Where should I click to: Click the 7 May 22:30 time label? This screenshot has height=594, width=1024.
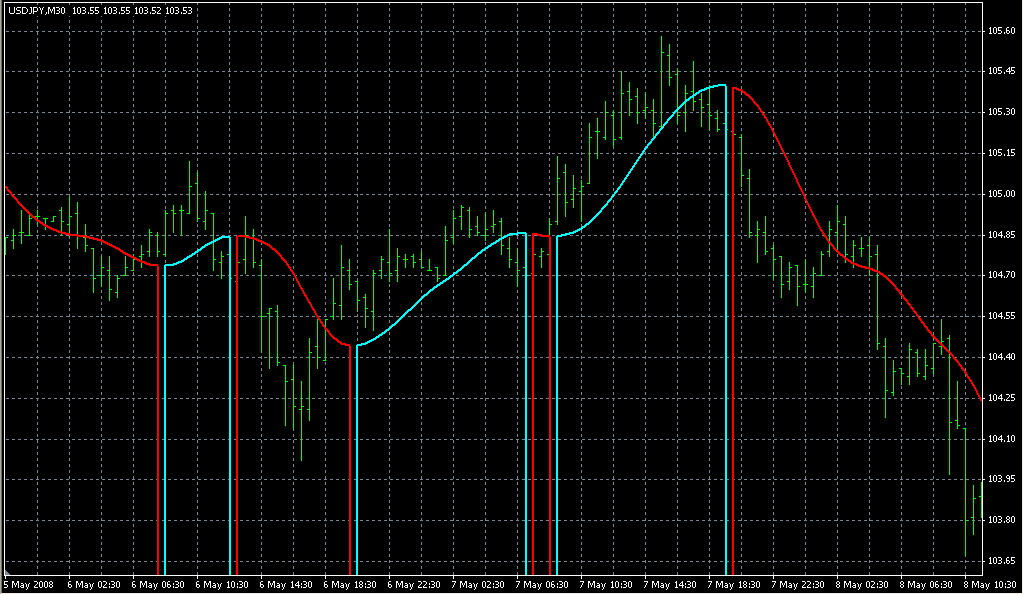(799, 584)
